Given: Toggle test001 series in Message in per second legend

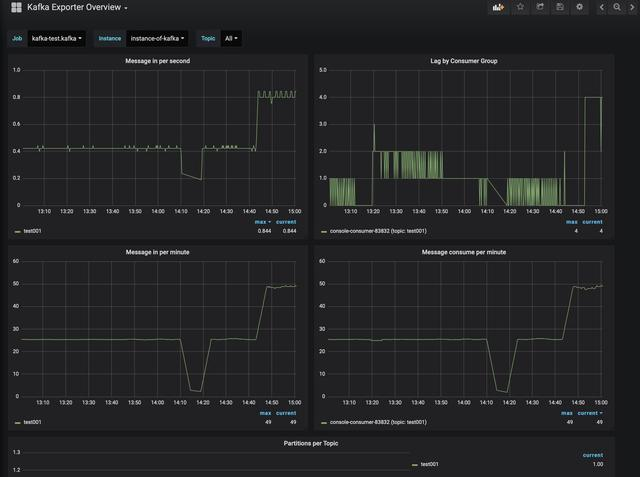Looking at the screenshot, I should point(32,231).
